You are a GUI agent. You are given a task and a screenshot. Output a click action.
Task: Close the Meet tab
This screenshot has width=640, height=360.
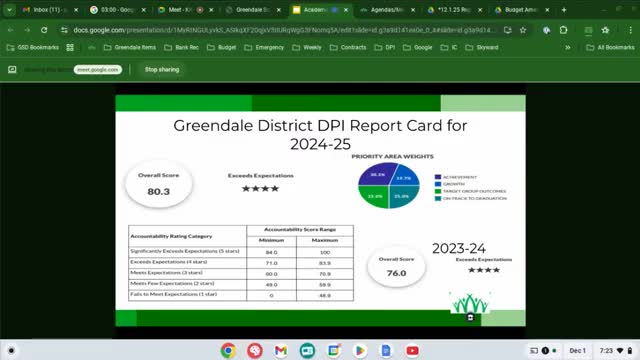[x=211, y=10]
